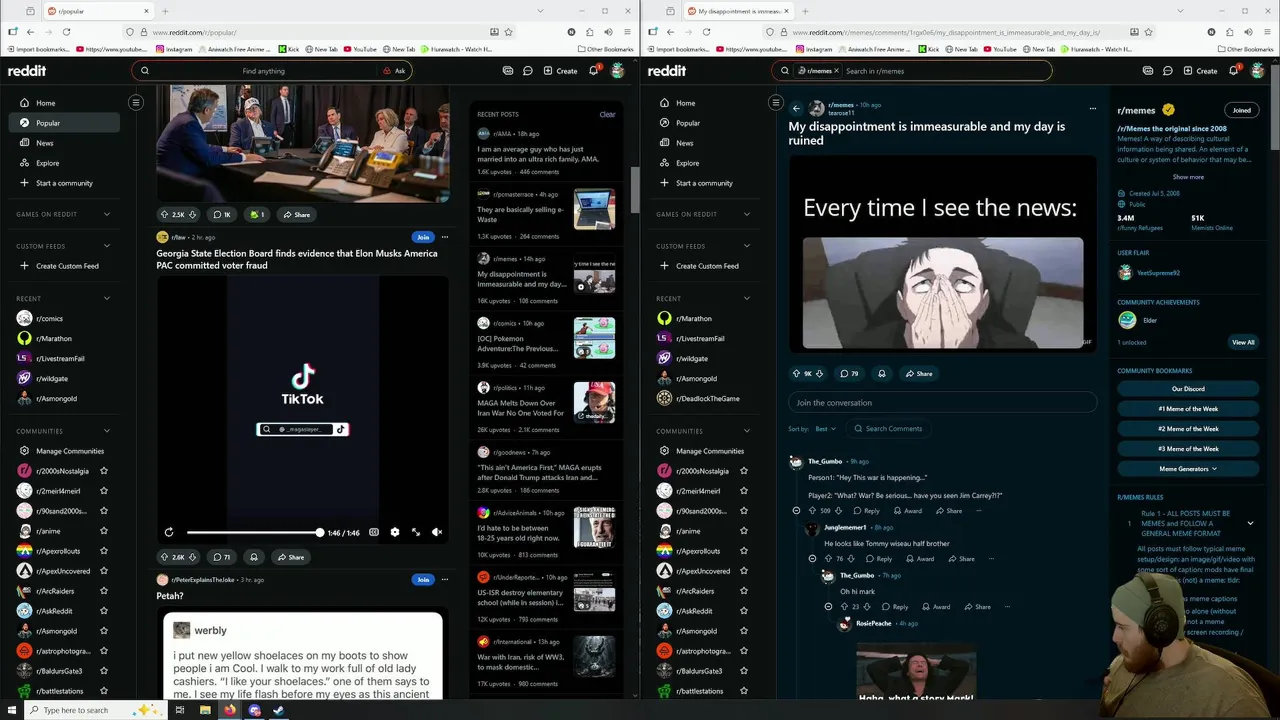Collapse Recent section in left window
Viewport: 1280px width, 720px height.
[107, 298]
